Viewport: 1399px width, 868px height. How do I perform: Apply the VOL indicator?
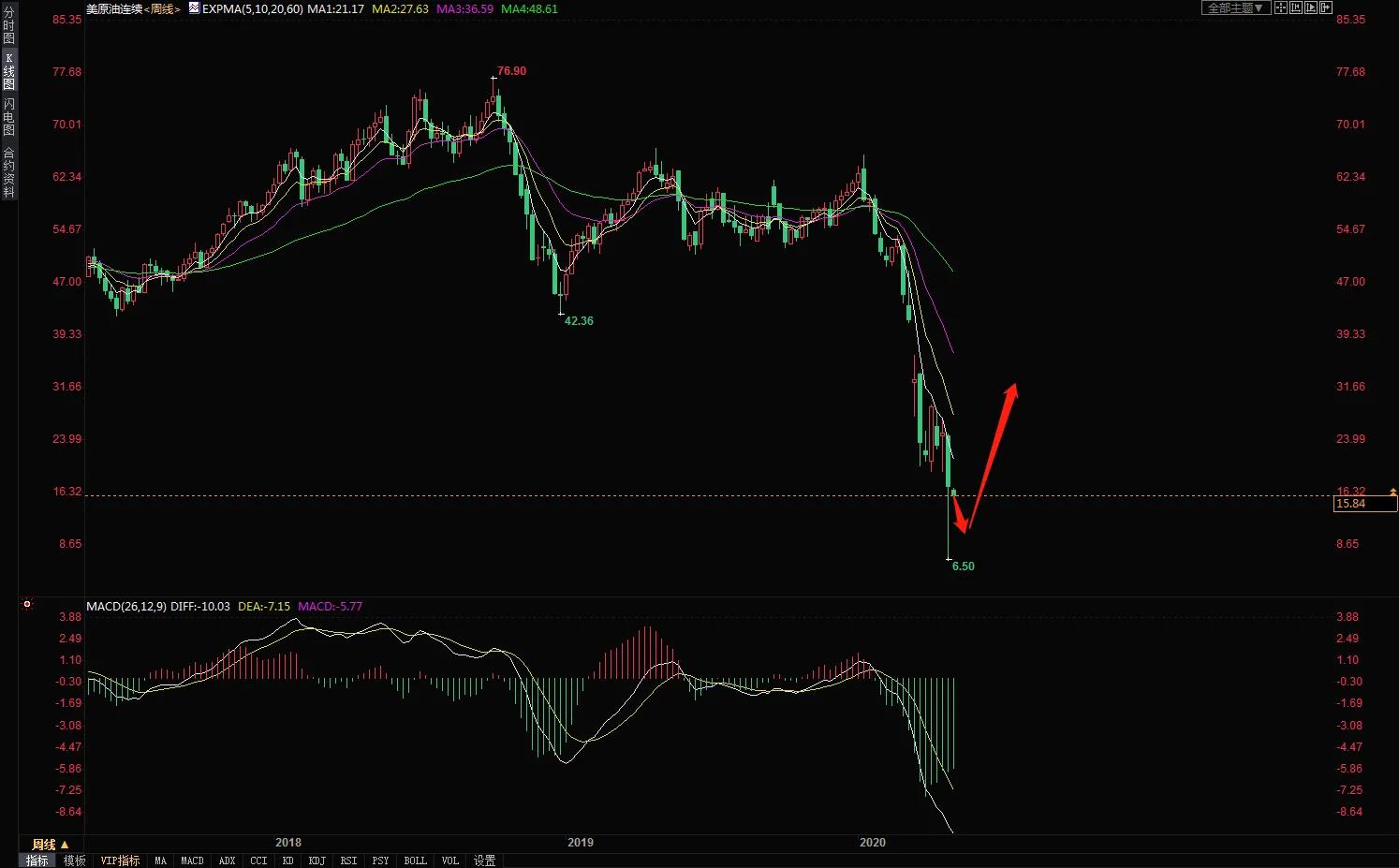click(450, 861)
